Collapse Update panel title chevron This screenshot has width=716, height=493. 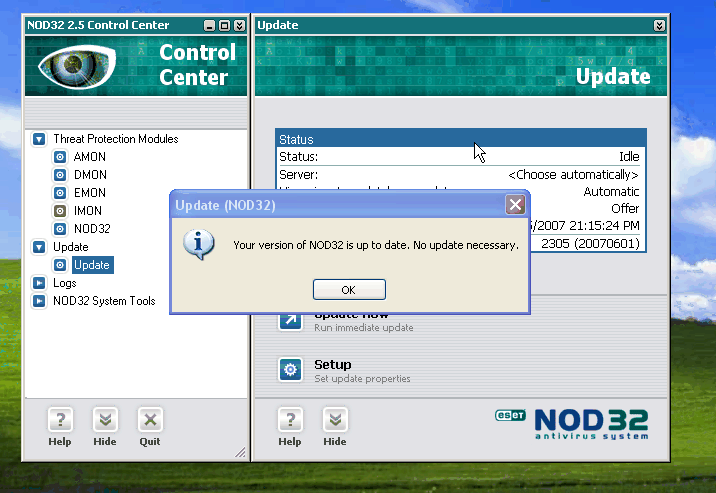pos(659,26)
